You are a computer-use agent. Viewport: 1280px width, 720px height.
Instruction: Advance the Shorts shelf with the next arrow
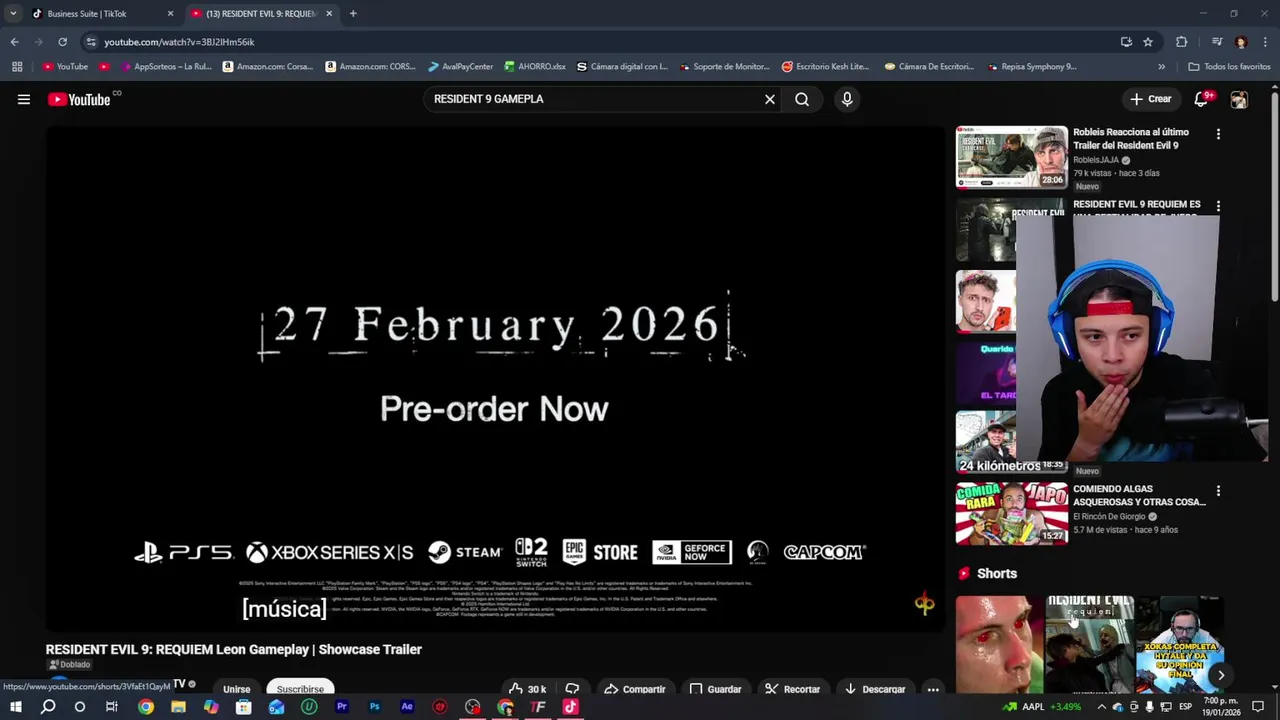click(1221, 675)
